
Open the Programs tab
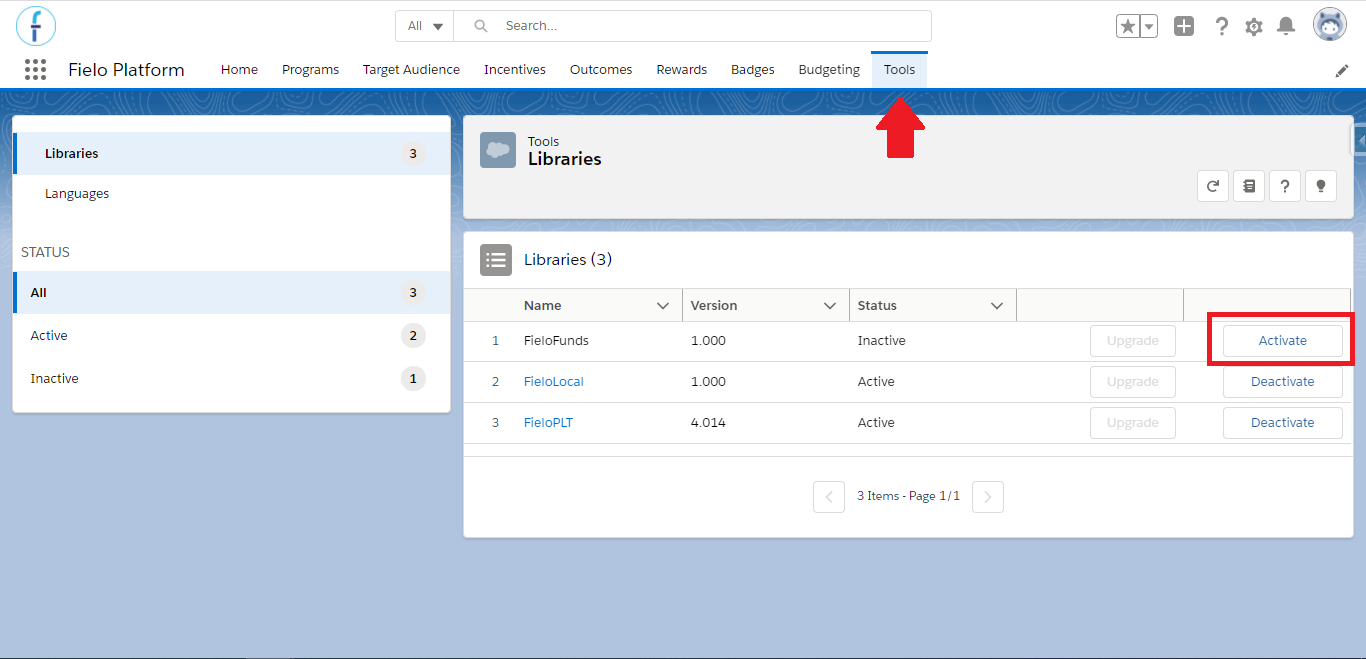click(310, 70)
